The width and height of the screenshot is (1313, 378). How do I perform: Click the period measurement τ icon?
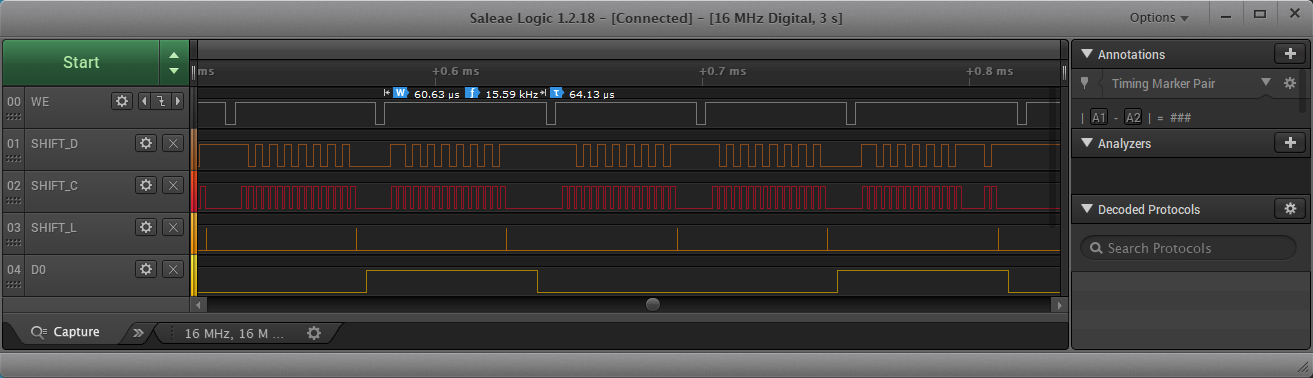(x=556, y=93)
